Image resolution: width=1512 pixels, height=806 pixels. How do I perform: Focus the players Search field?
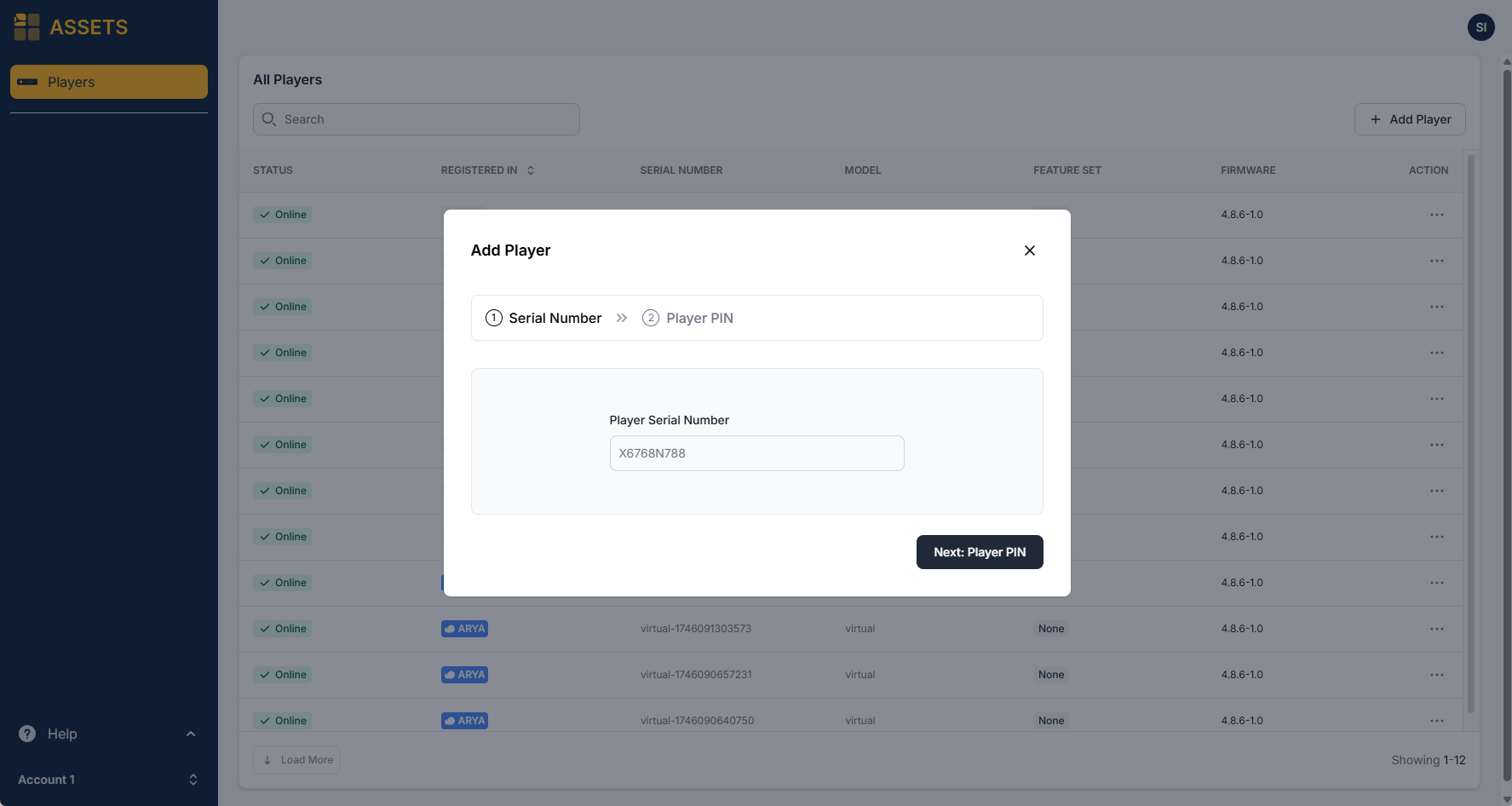(417, 119)
